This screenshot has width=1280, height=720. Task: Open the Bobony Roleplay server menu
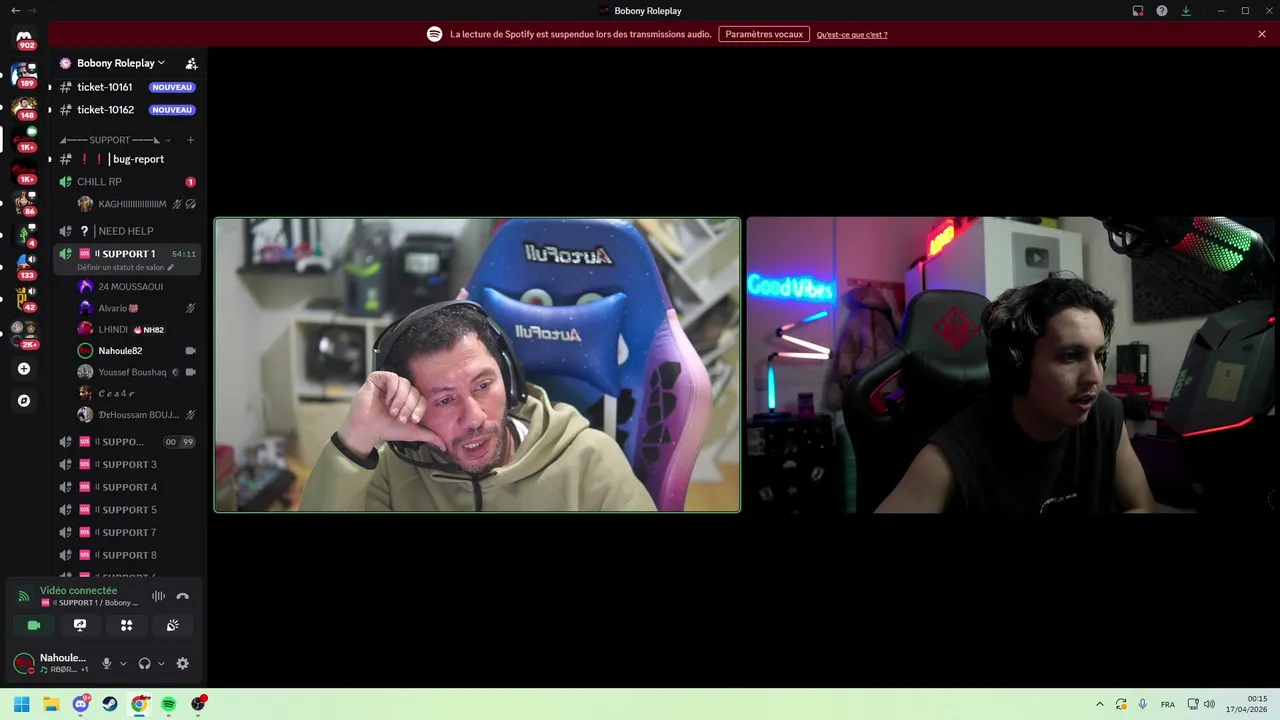tap(121, 63)
